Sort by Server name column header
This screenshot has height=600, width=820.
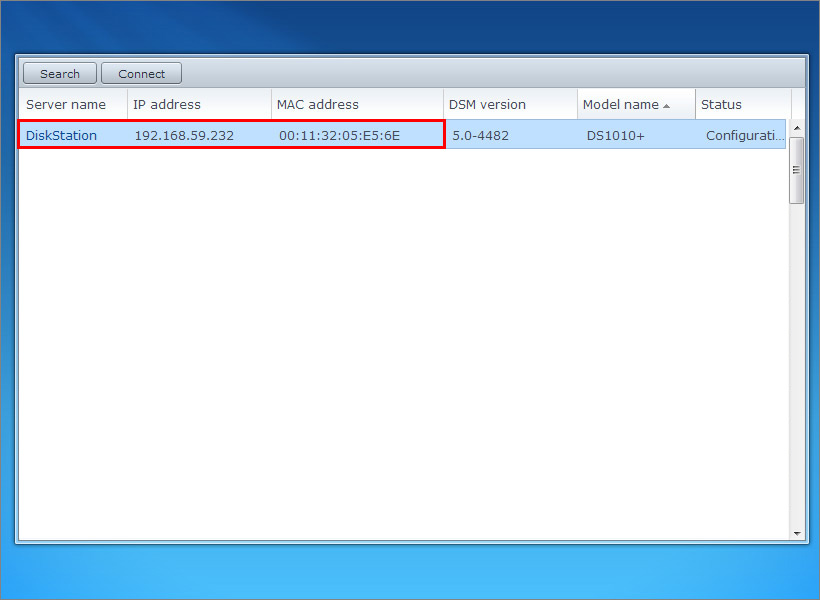(x=73, y=104)
